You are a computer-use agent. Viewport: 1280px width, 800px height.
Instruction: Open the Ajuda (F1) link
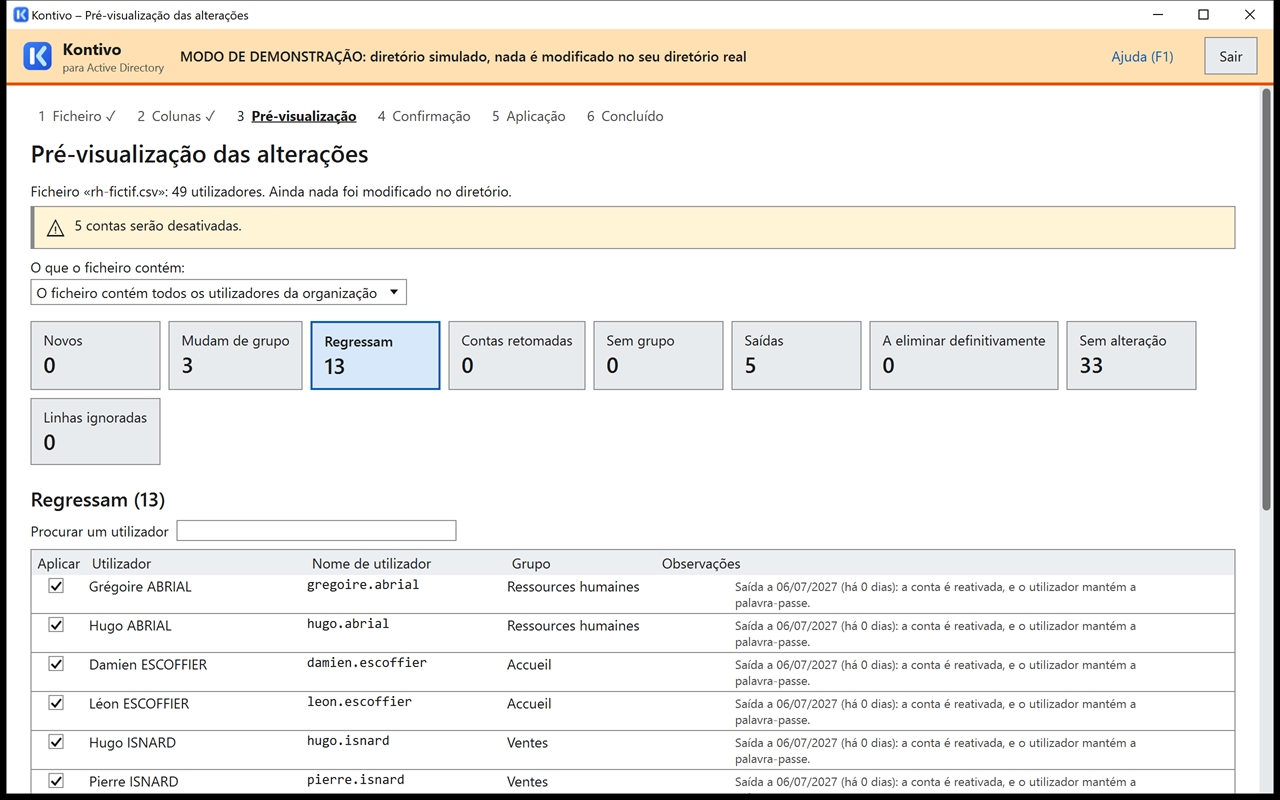click(1142, 57)
